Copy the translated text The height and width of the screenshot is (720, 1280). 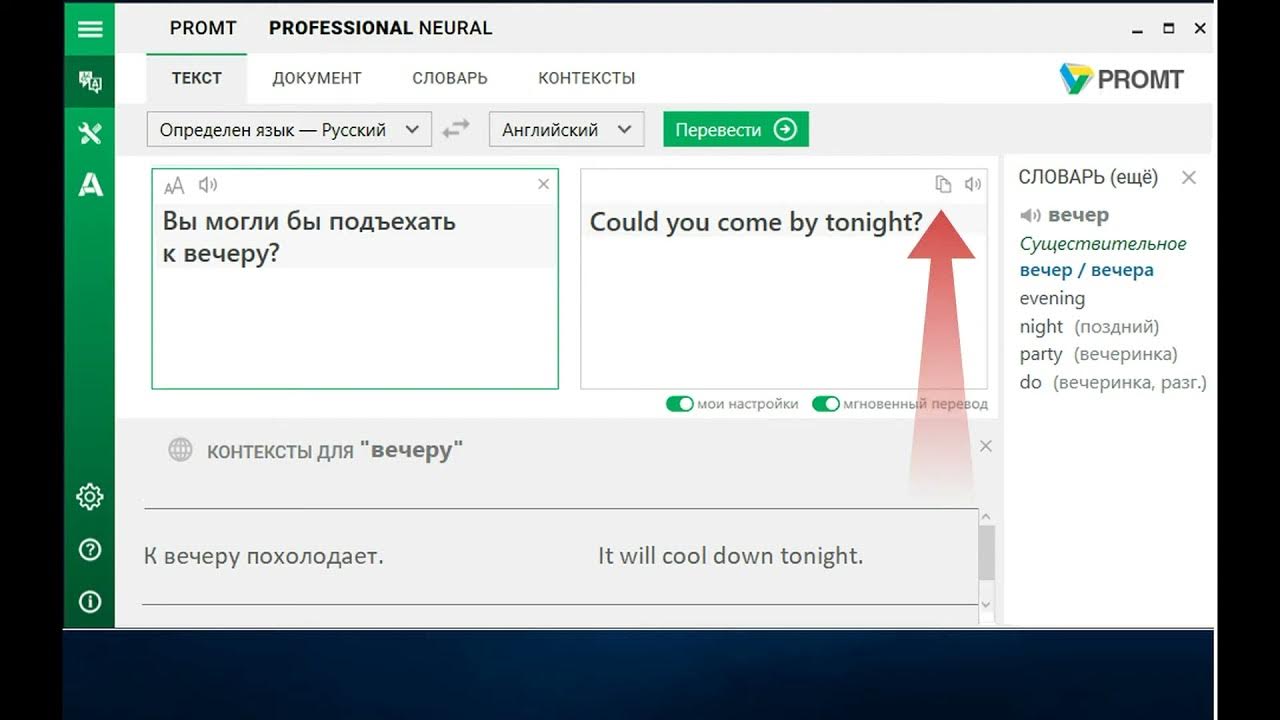click(x=943, y=184)
